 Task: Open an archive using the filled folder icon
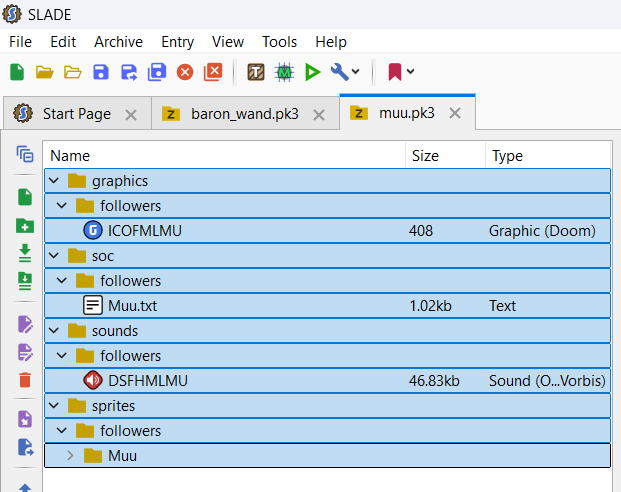44,72
